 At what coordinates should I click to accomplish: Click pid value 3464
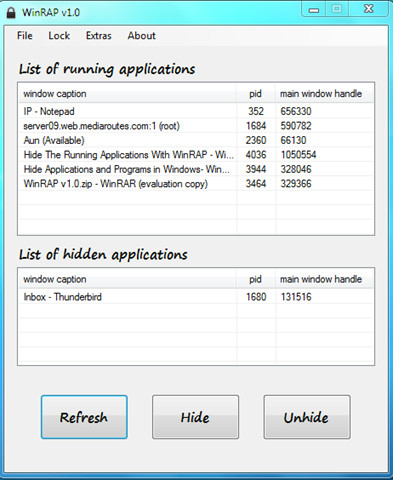[x=256, y=184]
